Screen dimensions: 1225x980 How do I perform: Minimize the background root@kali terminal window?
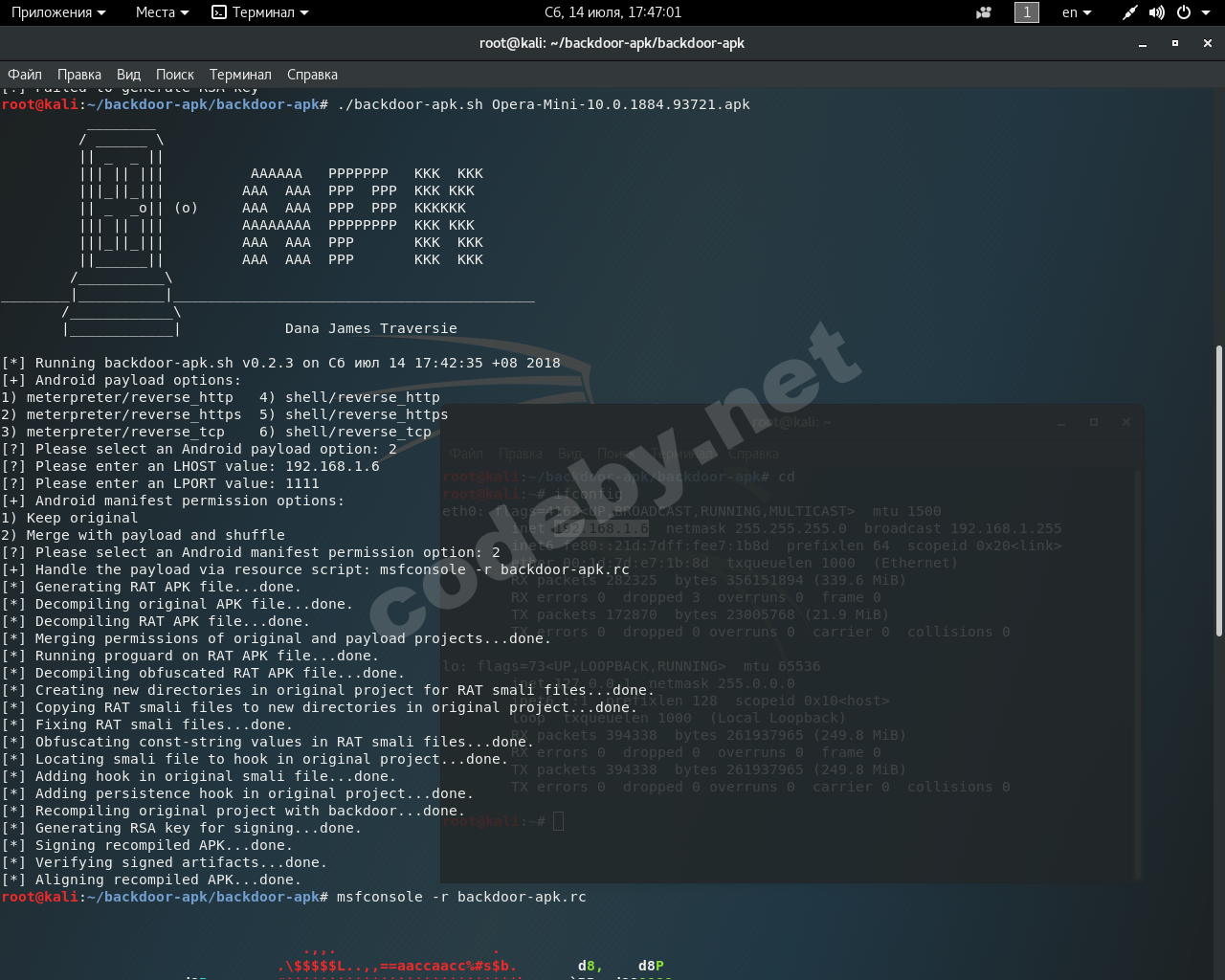point(1061,423)
